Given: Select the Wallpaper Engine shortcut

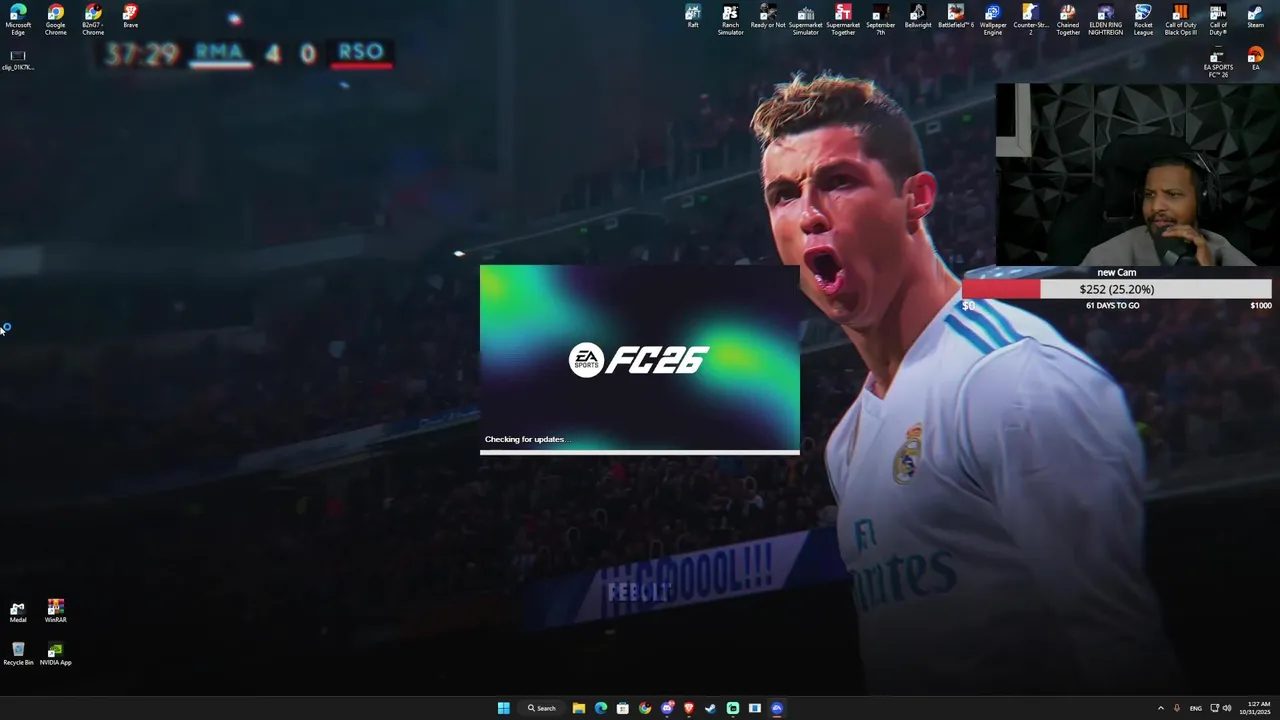Looking at the screenshot, I should (x=993, y=19).
